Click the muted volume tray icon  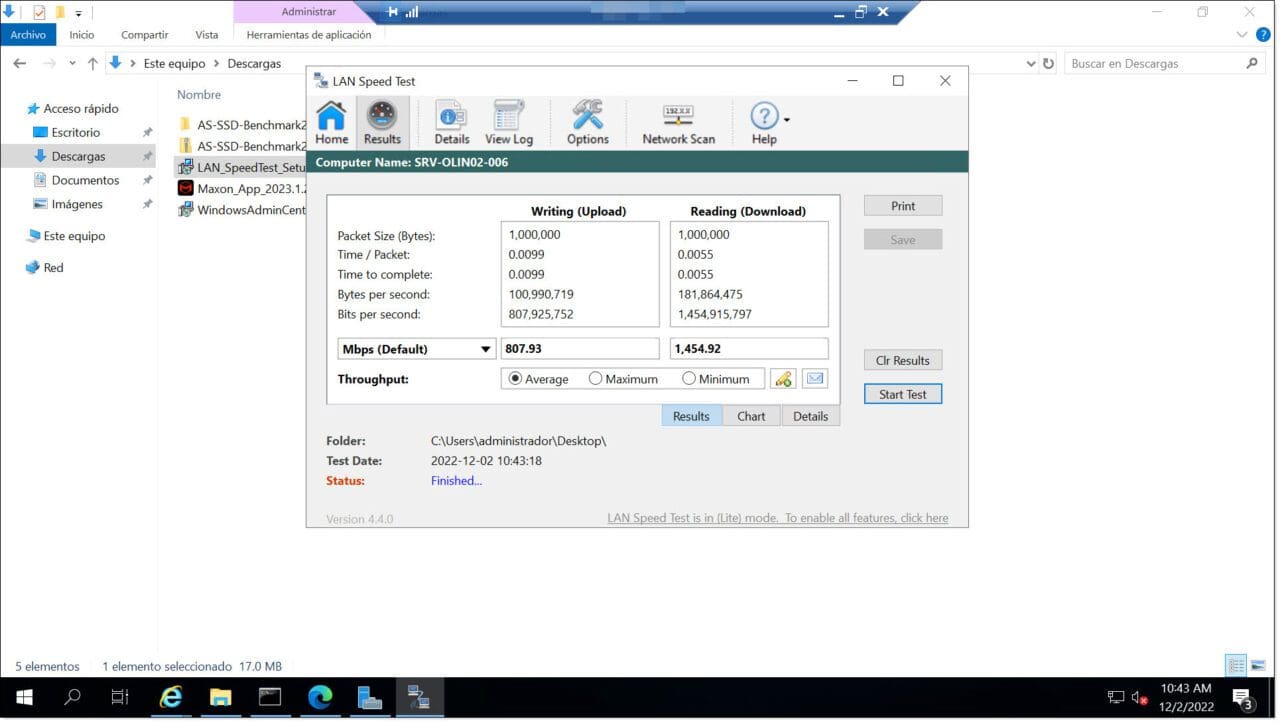[1140, 698]
